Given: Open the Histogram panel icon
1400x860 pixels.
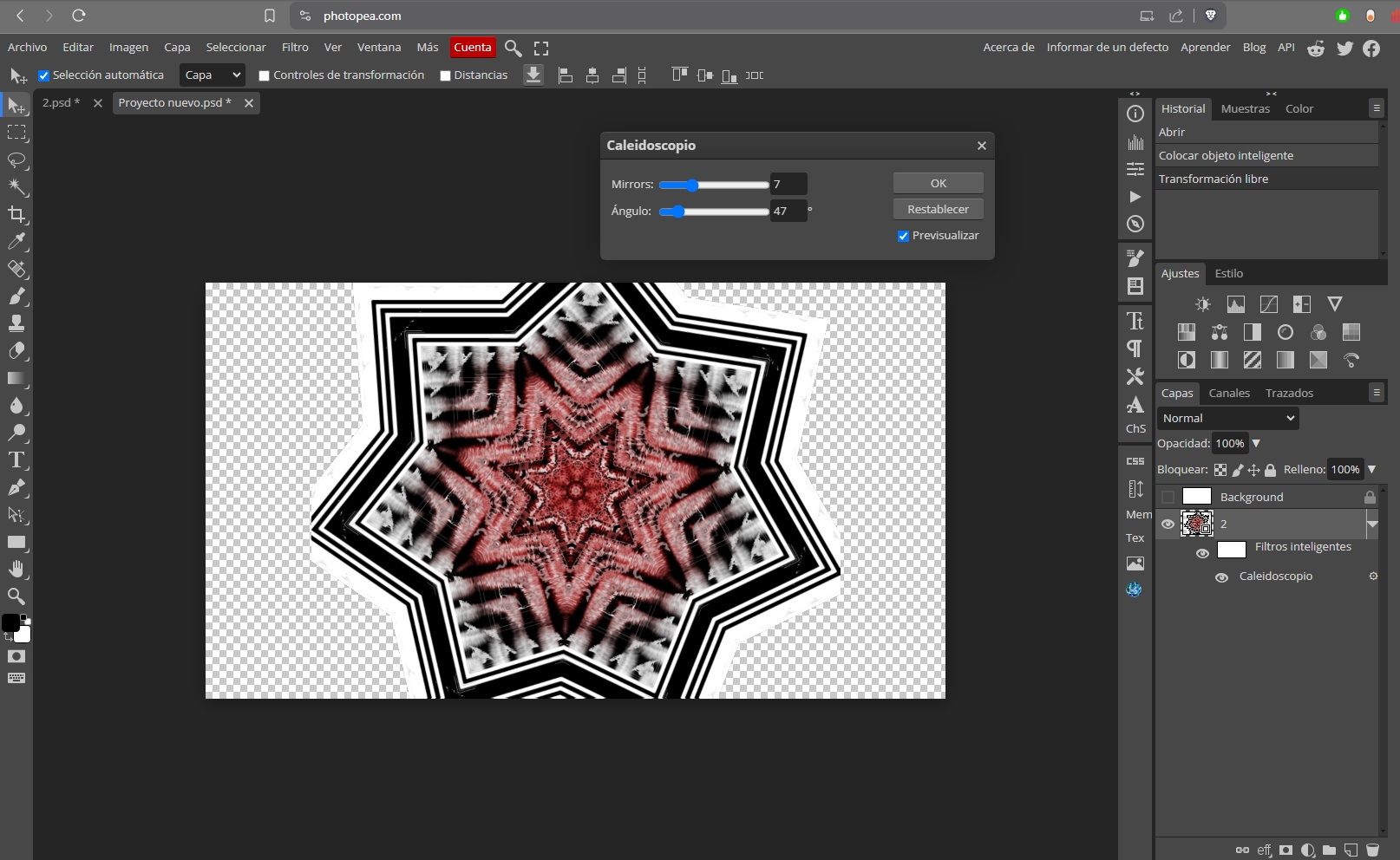Looking at the screenshot, I should pyautogui.click(x=1135, y=142).
